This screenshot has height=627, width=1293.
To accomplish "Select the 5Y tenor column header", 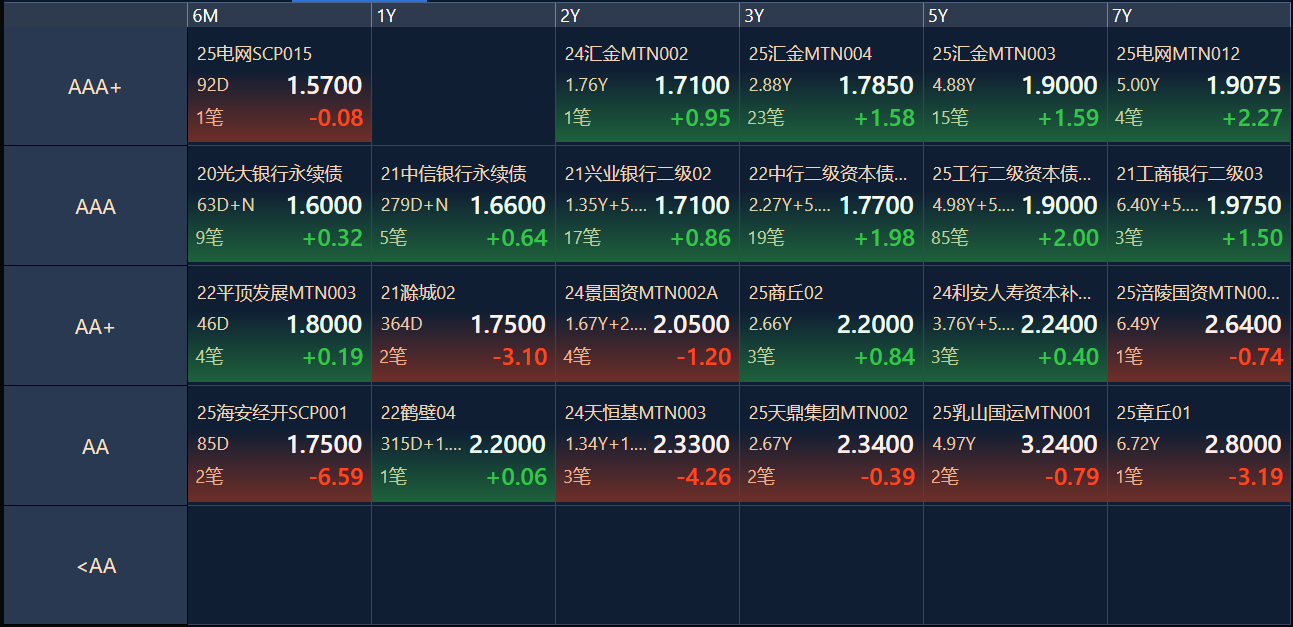I will (x=1015, y=15).
